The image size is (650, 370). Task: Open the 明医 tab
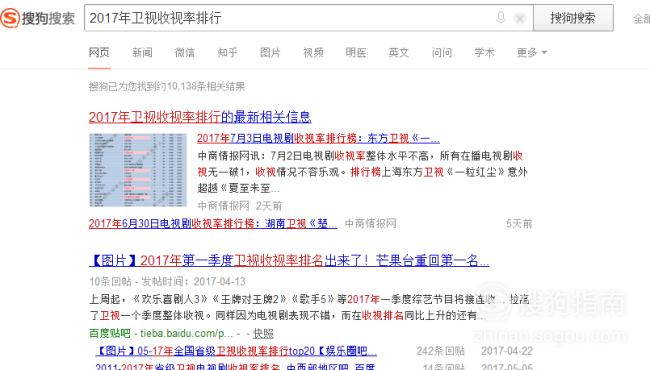[x=356, y=53]
